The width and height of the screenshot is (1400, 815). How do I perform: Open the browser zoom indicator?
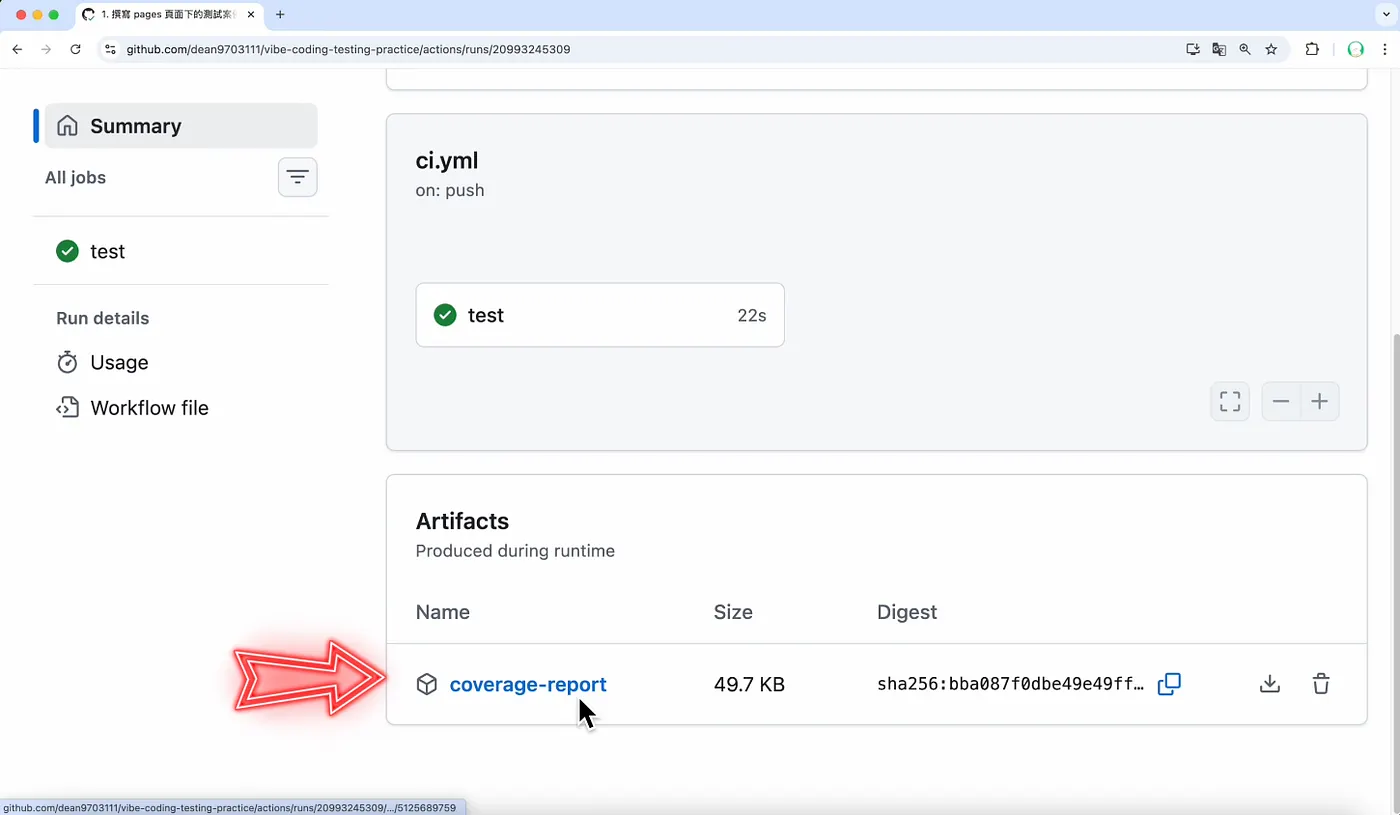pos(1245,49)
